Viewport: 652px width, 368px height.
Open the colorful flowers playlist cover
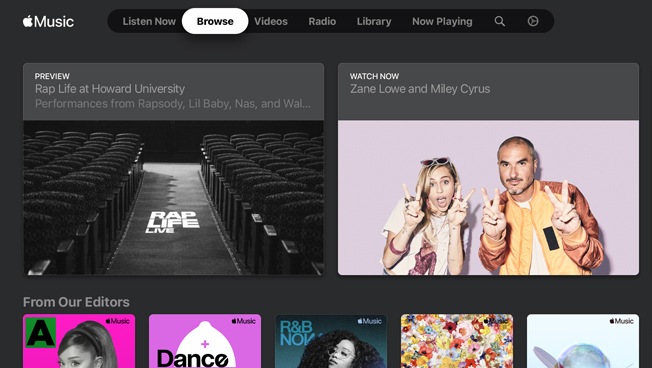pos(457,341)
